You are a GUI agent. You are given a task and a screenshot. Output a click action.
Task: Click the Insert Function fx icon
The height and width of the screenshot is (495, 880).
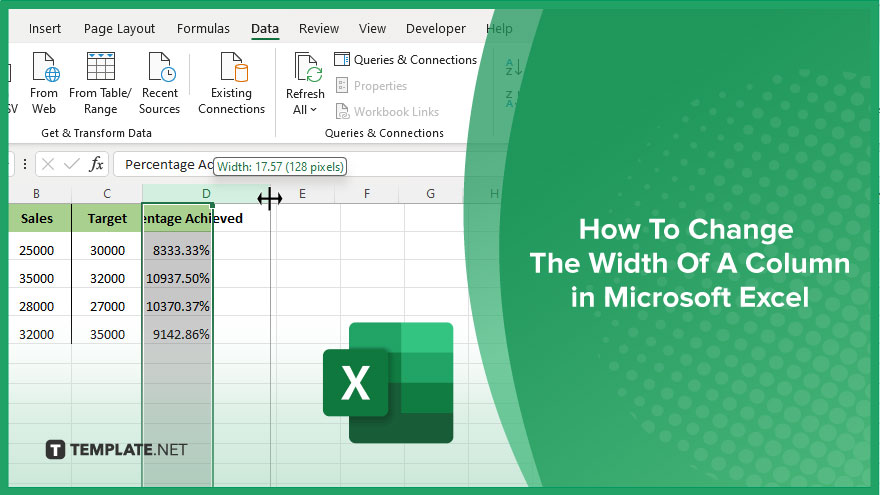click(x=97, y=164)
